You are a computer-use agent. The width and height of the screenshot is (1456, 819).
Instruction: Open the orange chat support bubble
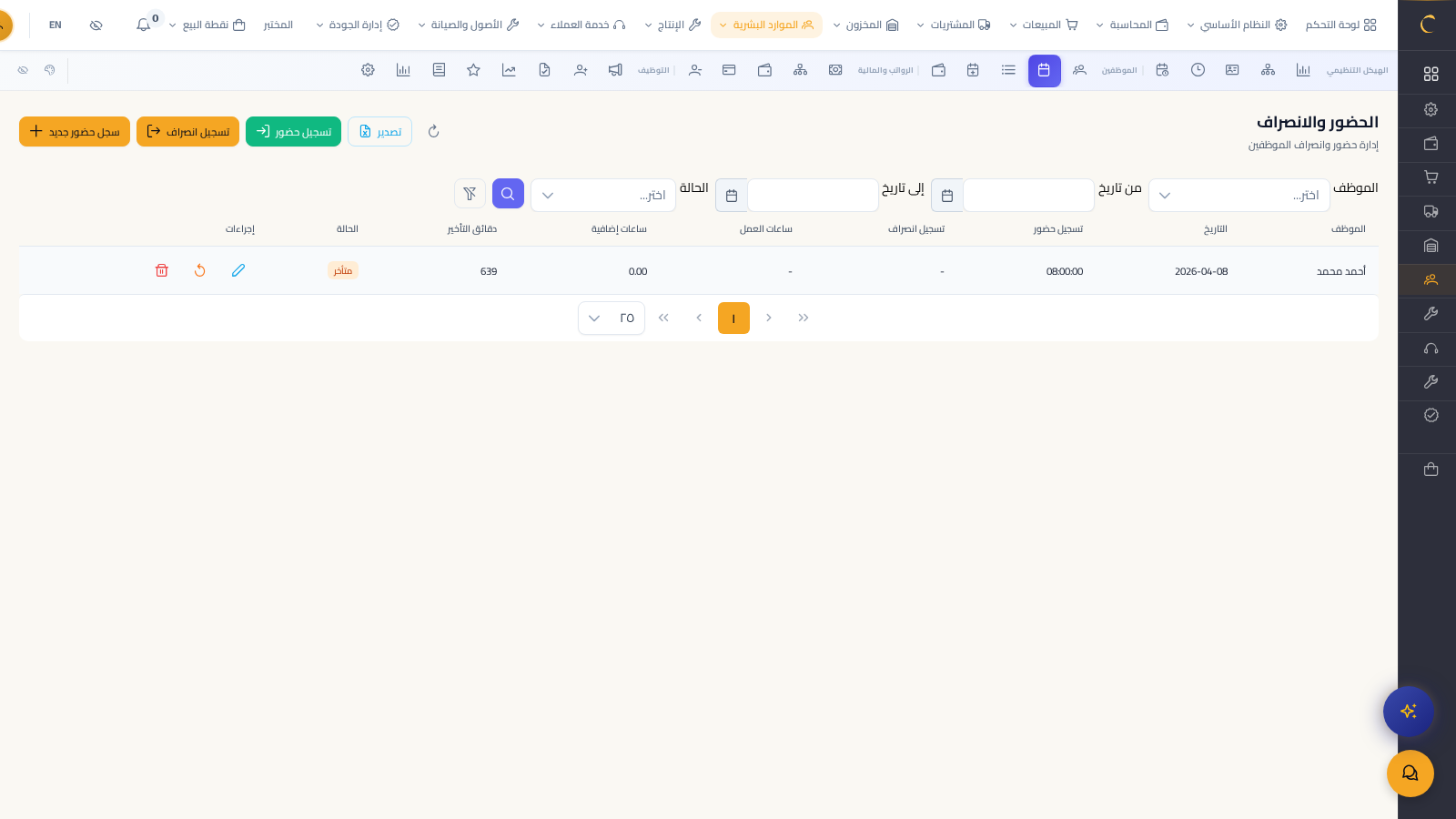[1410, 773]
